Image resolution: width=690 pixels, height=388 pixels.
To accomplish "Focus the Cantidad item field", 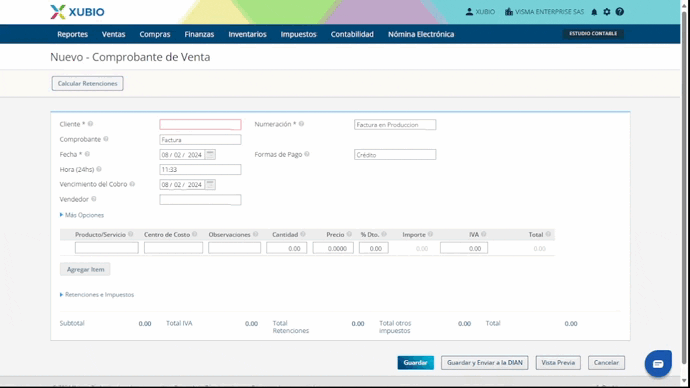I will click(x=286, y=248).
